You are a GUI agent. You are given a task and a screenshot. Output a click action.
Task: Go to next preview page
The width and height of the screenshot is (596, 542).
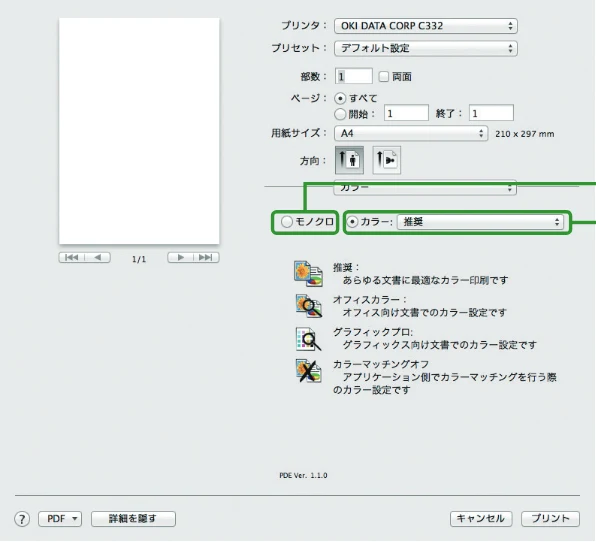tap(181, 257)
